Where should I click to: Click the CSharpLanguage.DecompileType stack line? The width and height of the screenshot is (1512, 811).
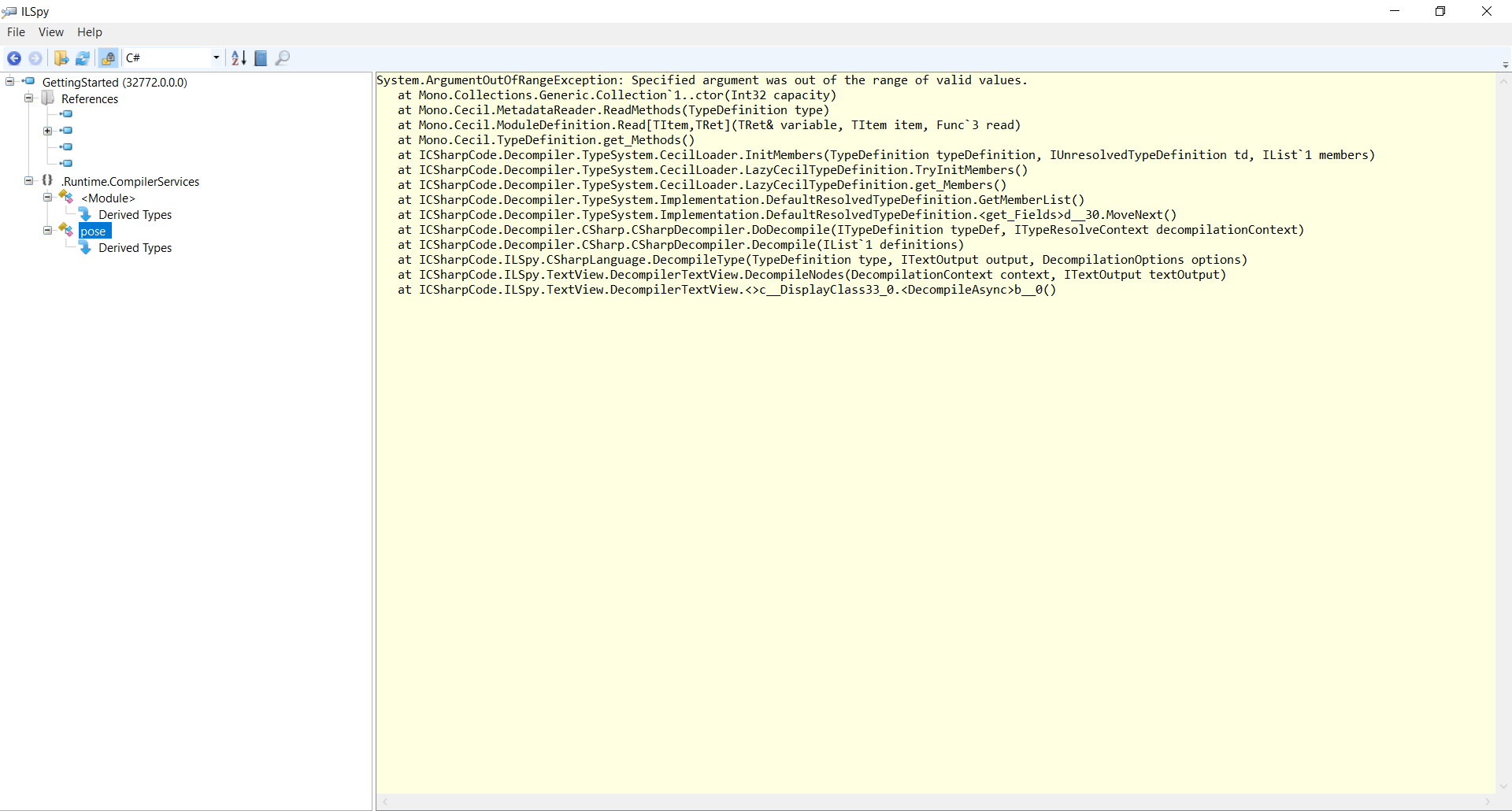pyautogui.click(x=823, y=260)
